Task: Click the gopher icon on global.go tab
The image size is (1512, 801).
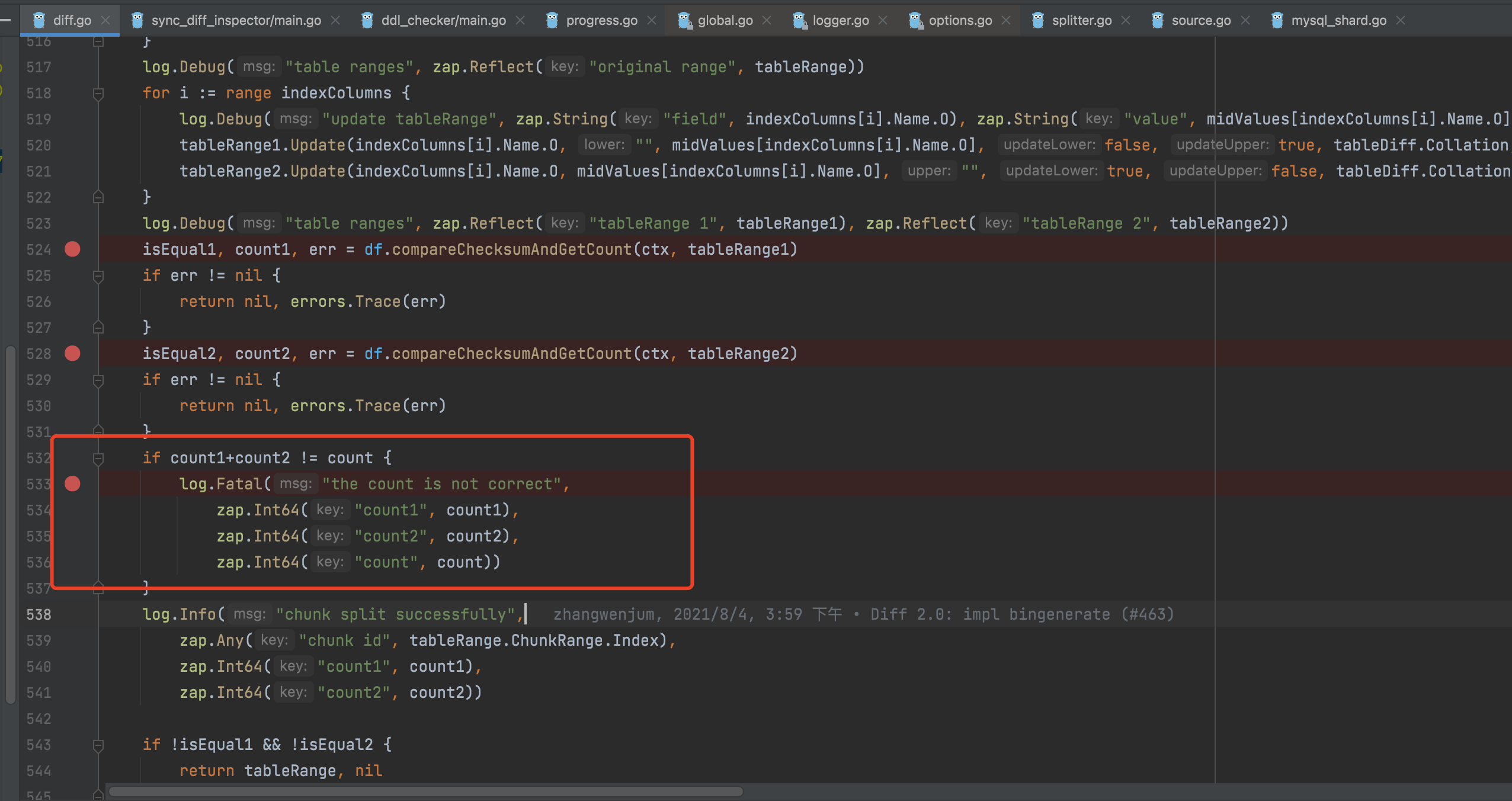Action: click(x=684, y=21)
